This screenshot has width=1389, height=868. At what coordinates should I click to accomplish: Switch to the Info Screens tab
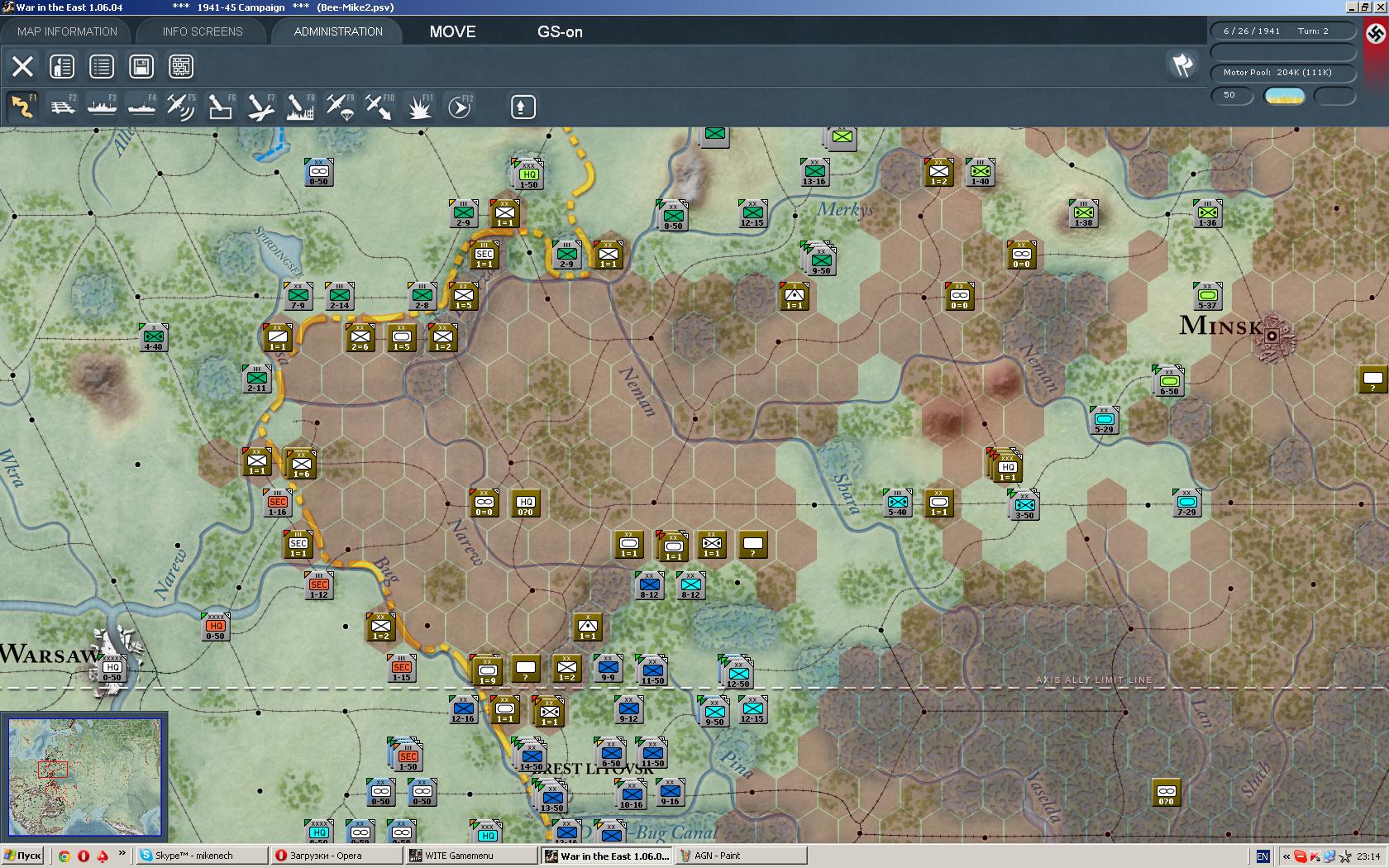(203, 31)
